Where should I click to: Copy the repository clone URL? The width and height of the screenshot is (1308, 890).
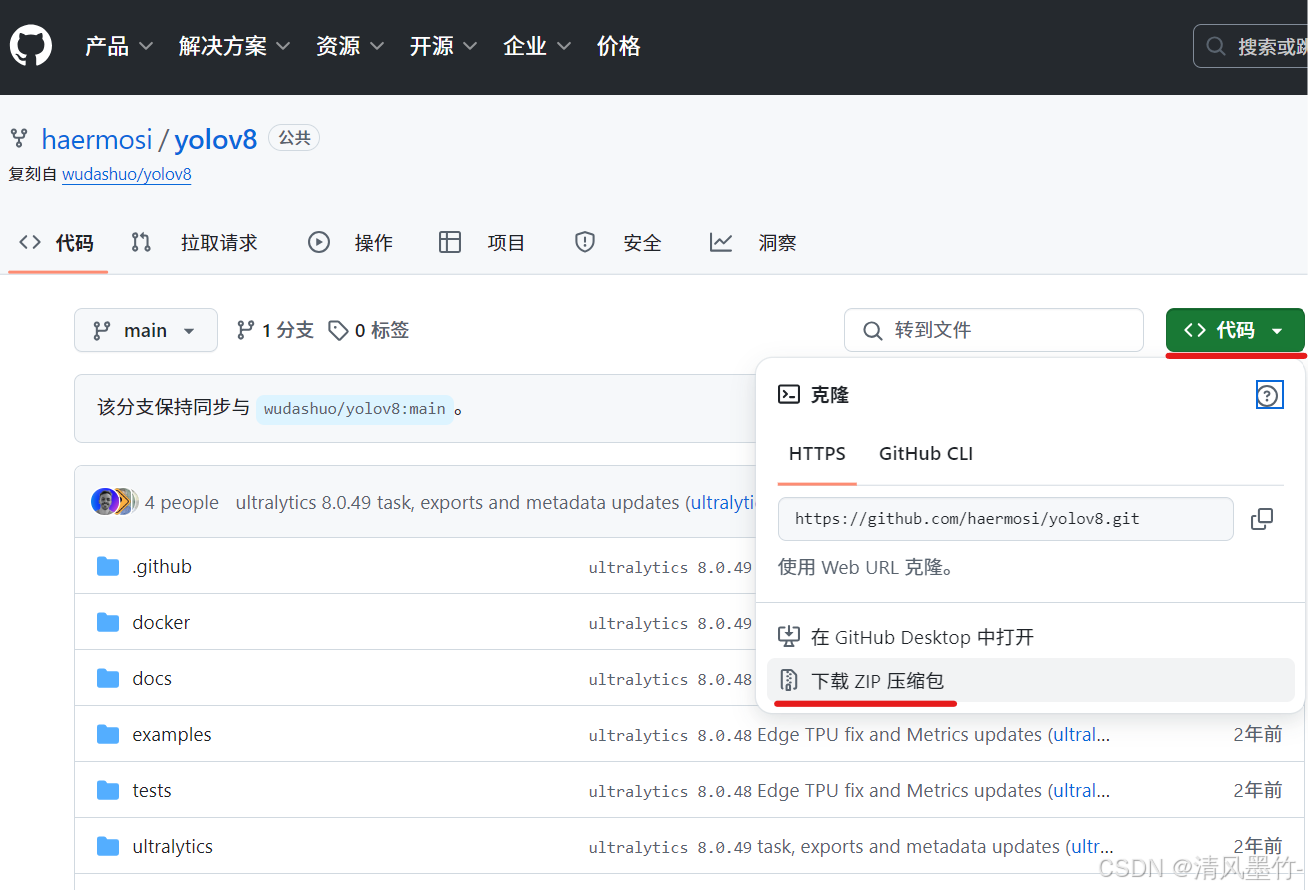coord(1261,518)
